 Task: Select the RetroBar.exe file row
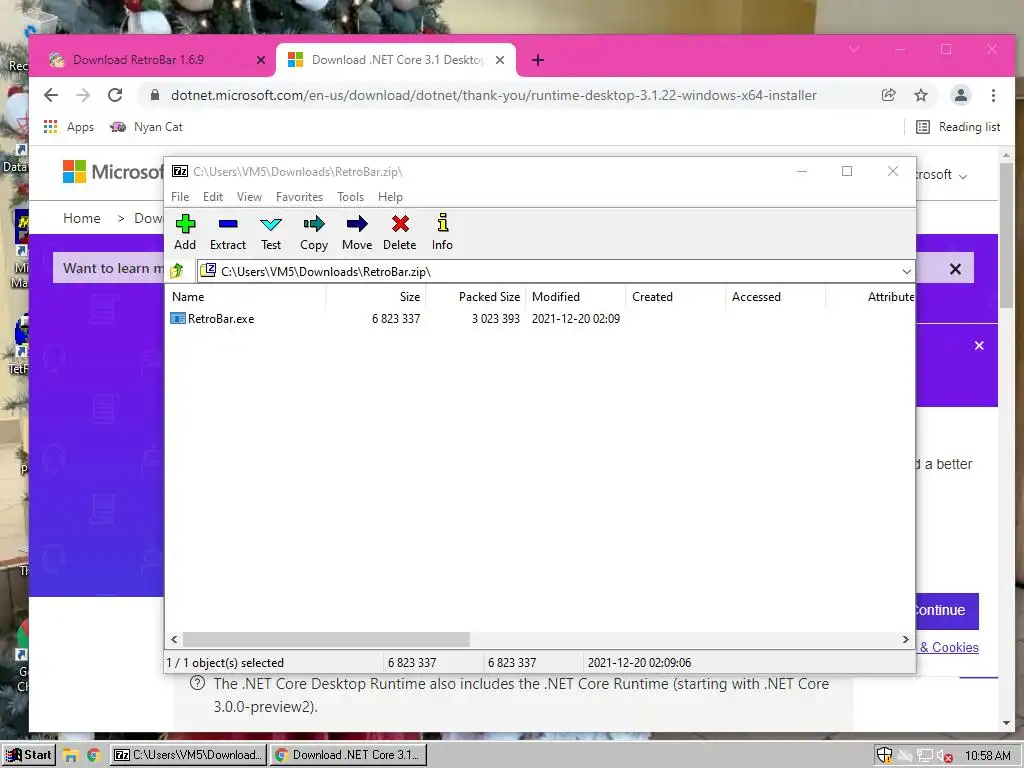[x=539, y=319]
